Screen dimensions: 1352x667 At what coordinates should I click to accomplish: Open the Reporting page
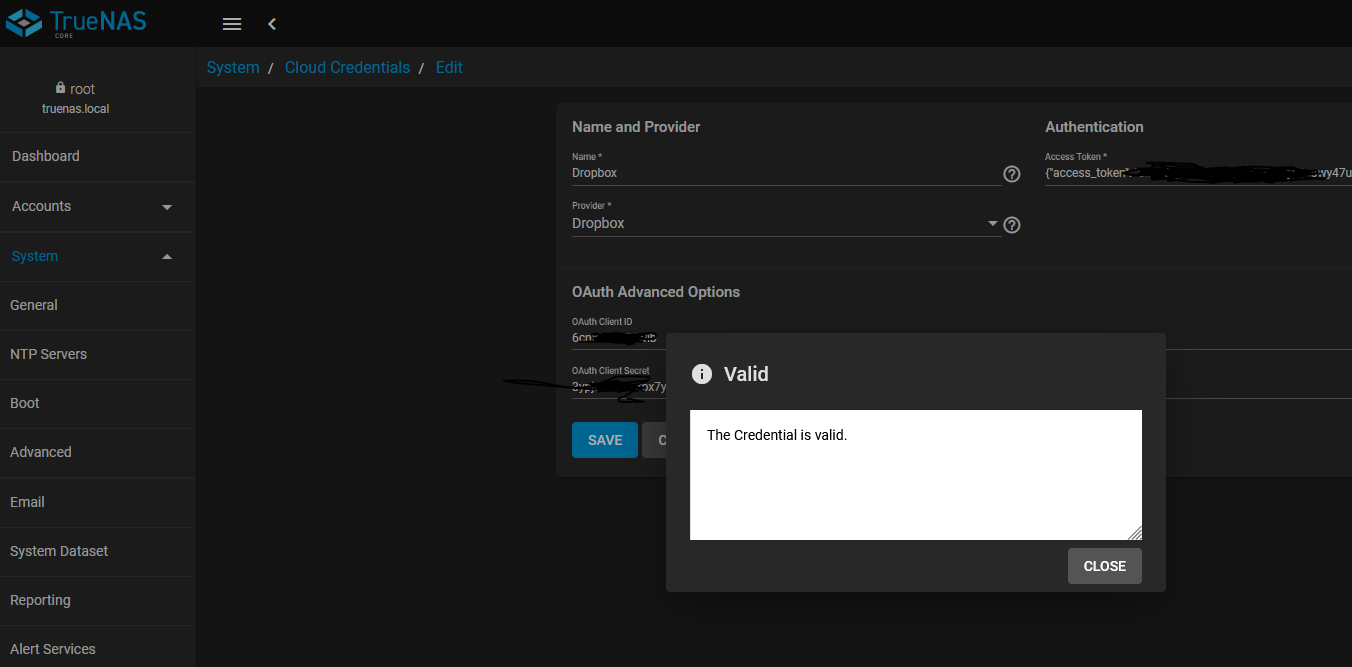coord(97,601)
